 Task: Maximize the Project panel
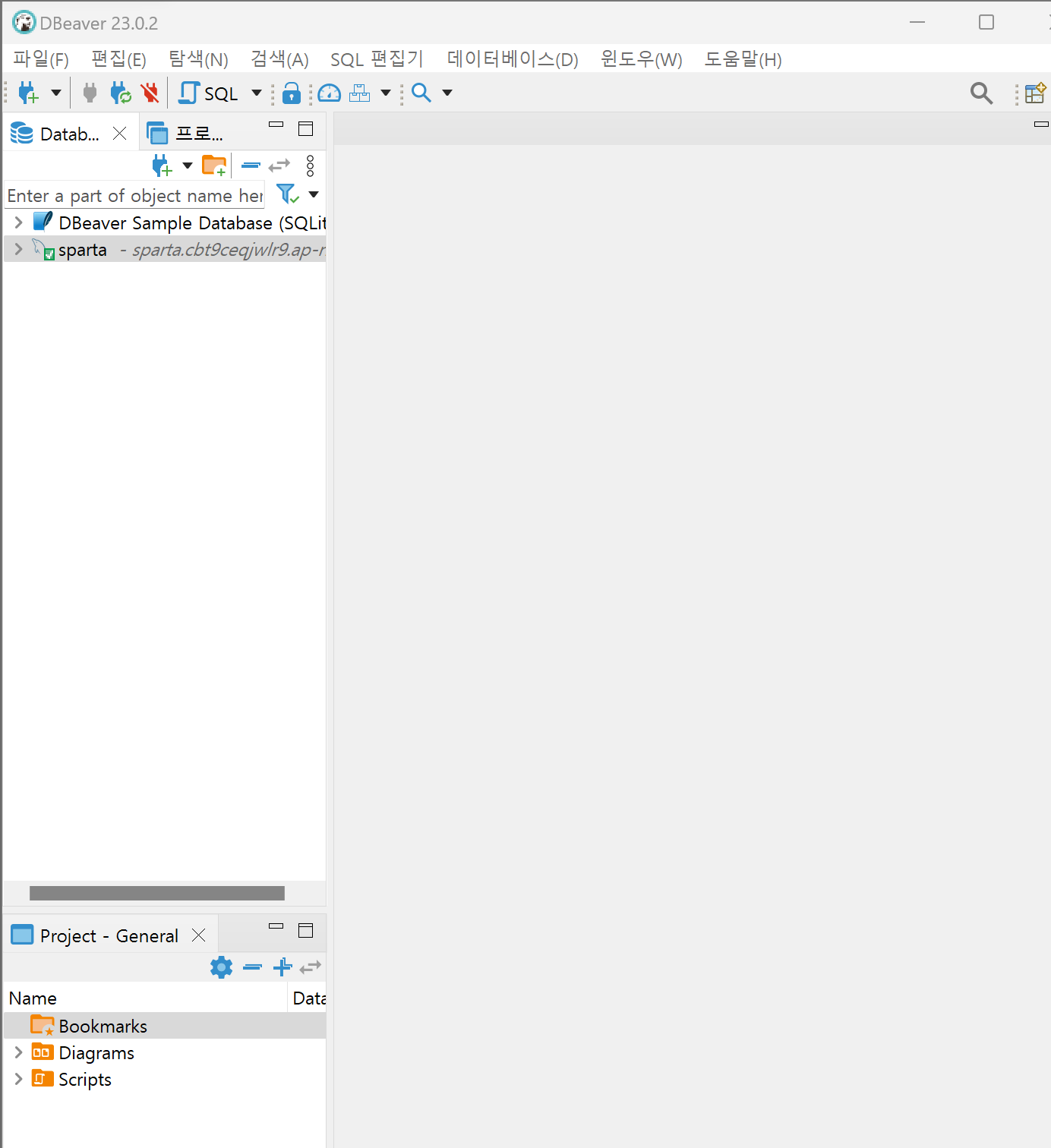[x=306, y=930]
